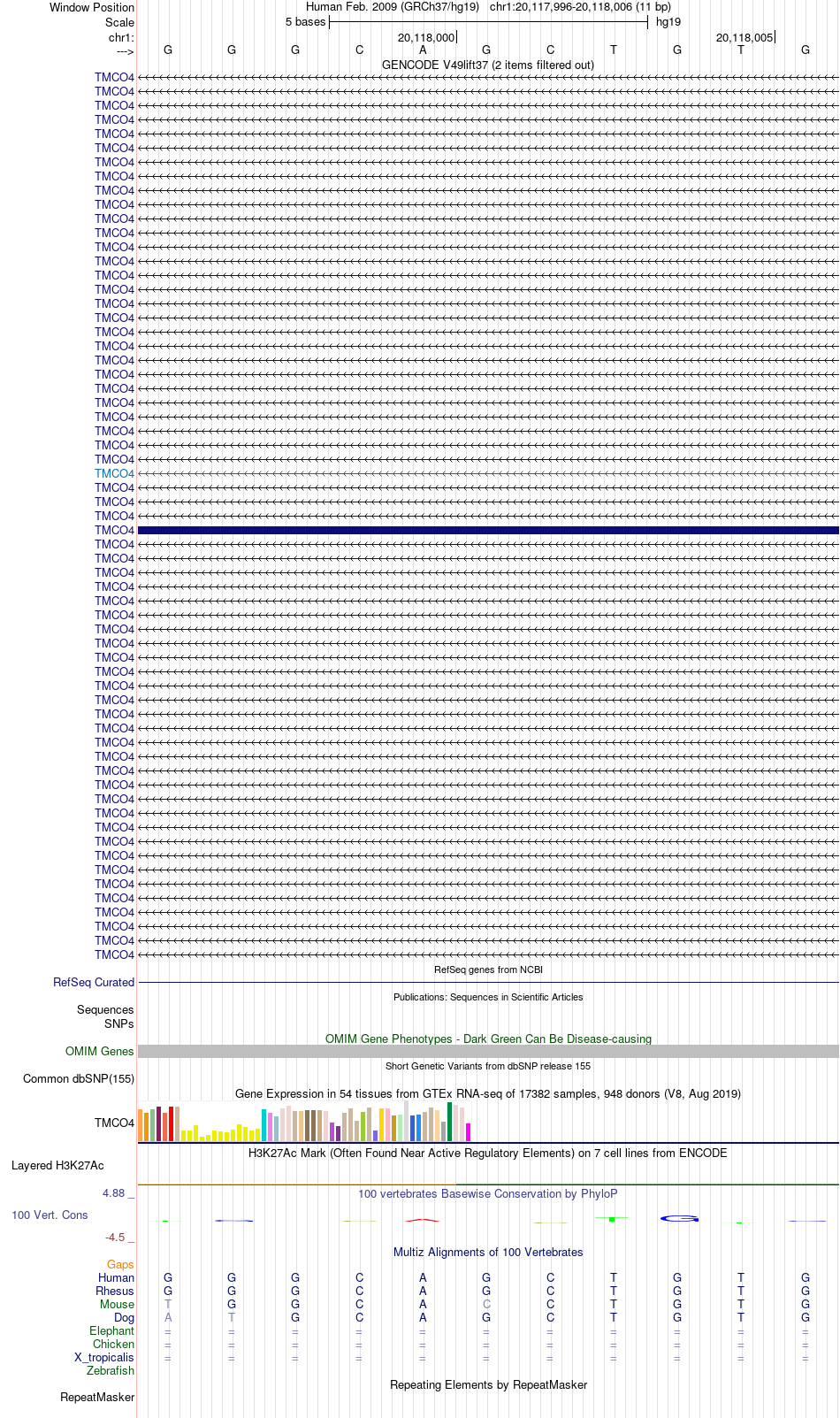
Task: Click the large blue G PhyloP logo
Action: point(679,1218)
